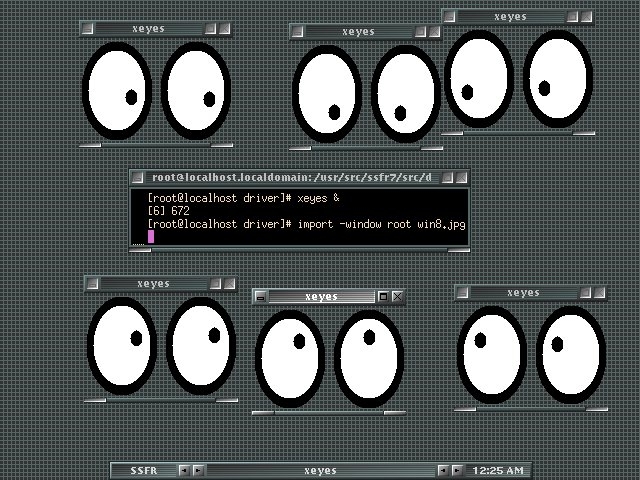Click the bottom resize handle of top-left xeyes
Screen dimensions: 640x480
point(156,145)
